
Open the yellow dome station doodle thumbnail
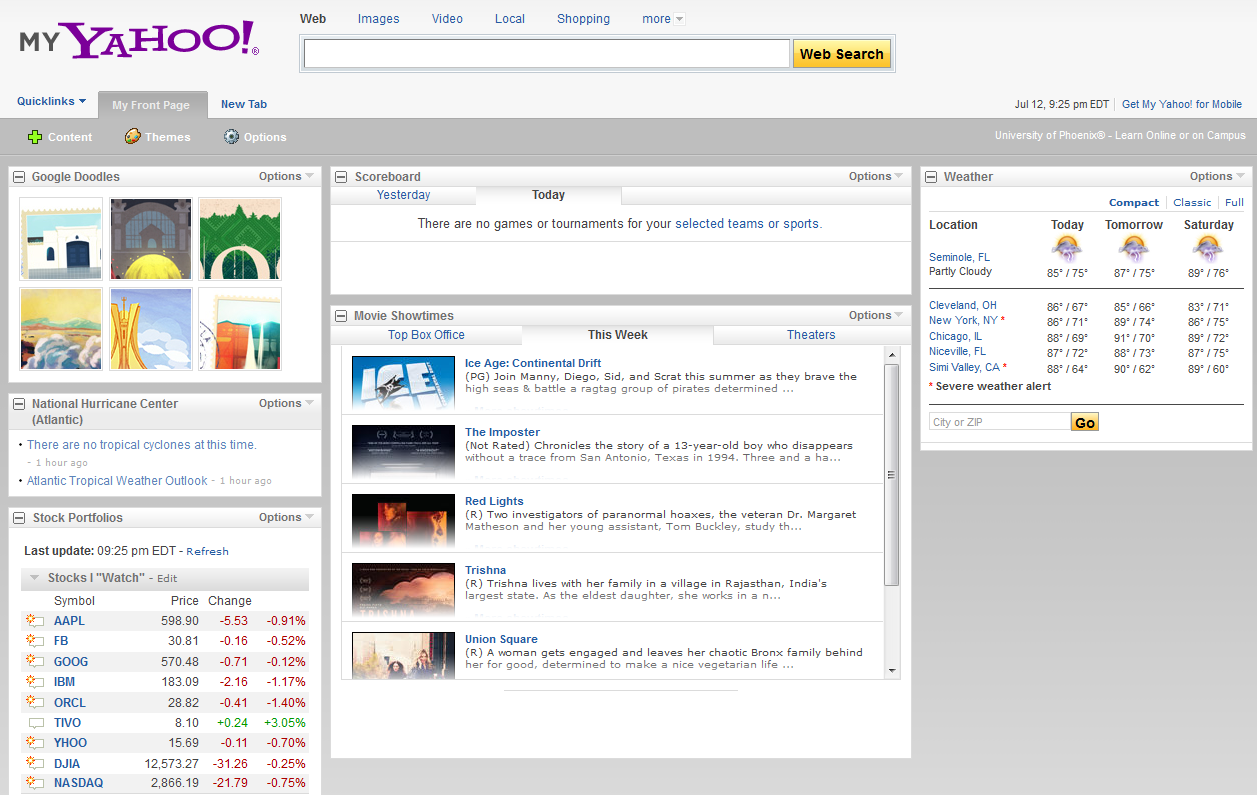tap(151, 239)
